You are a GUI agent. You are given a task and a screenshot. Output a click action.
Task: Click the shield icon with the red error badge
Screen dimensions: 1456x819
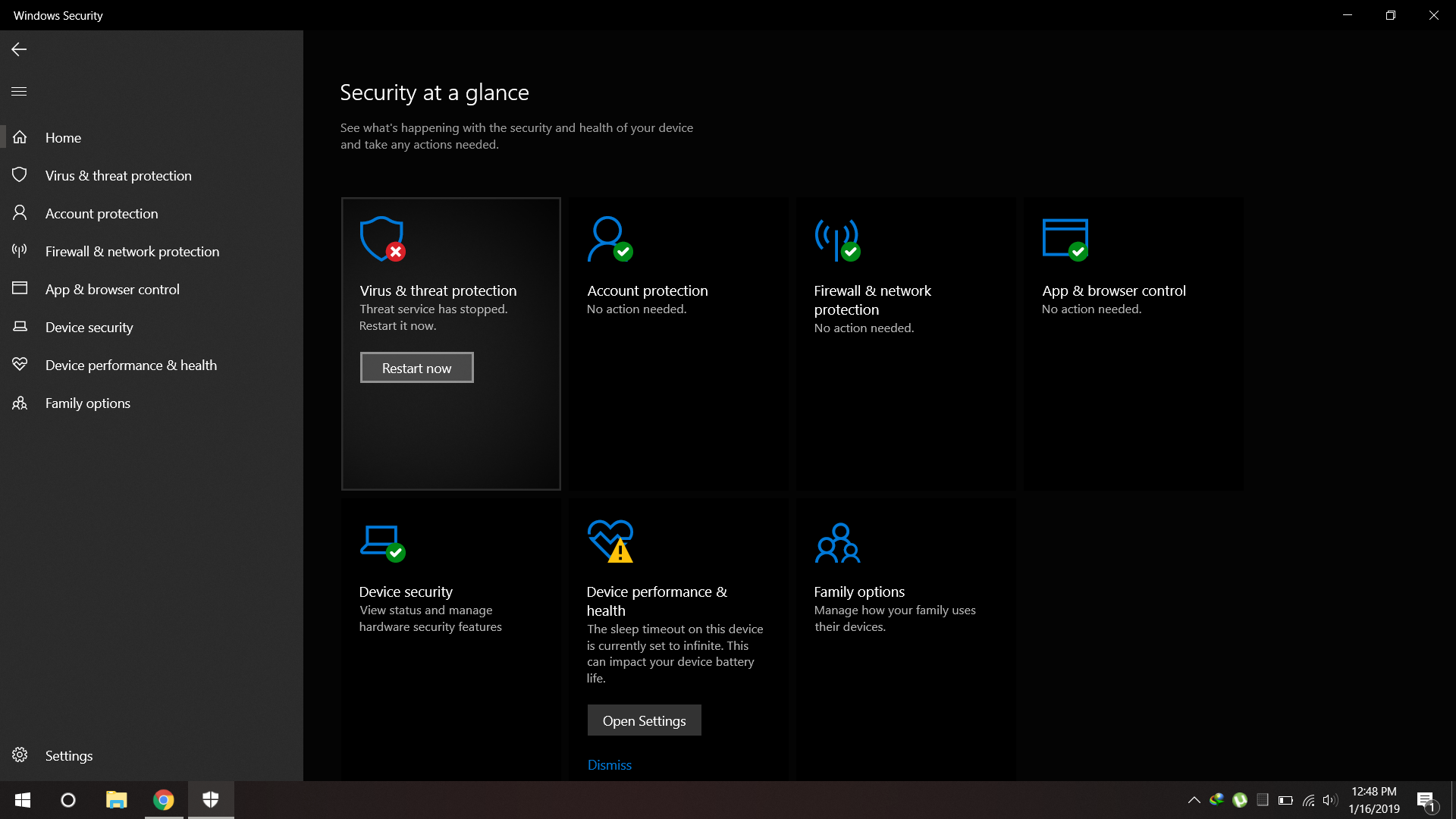pos(382,239)
